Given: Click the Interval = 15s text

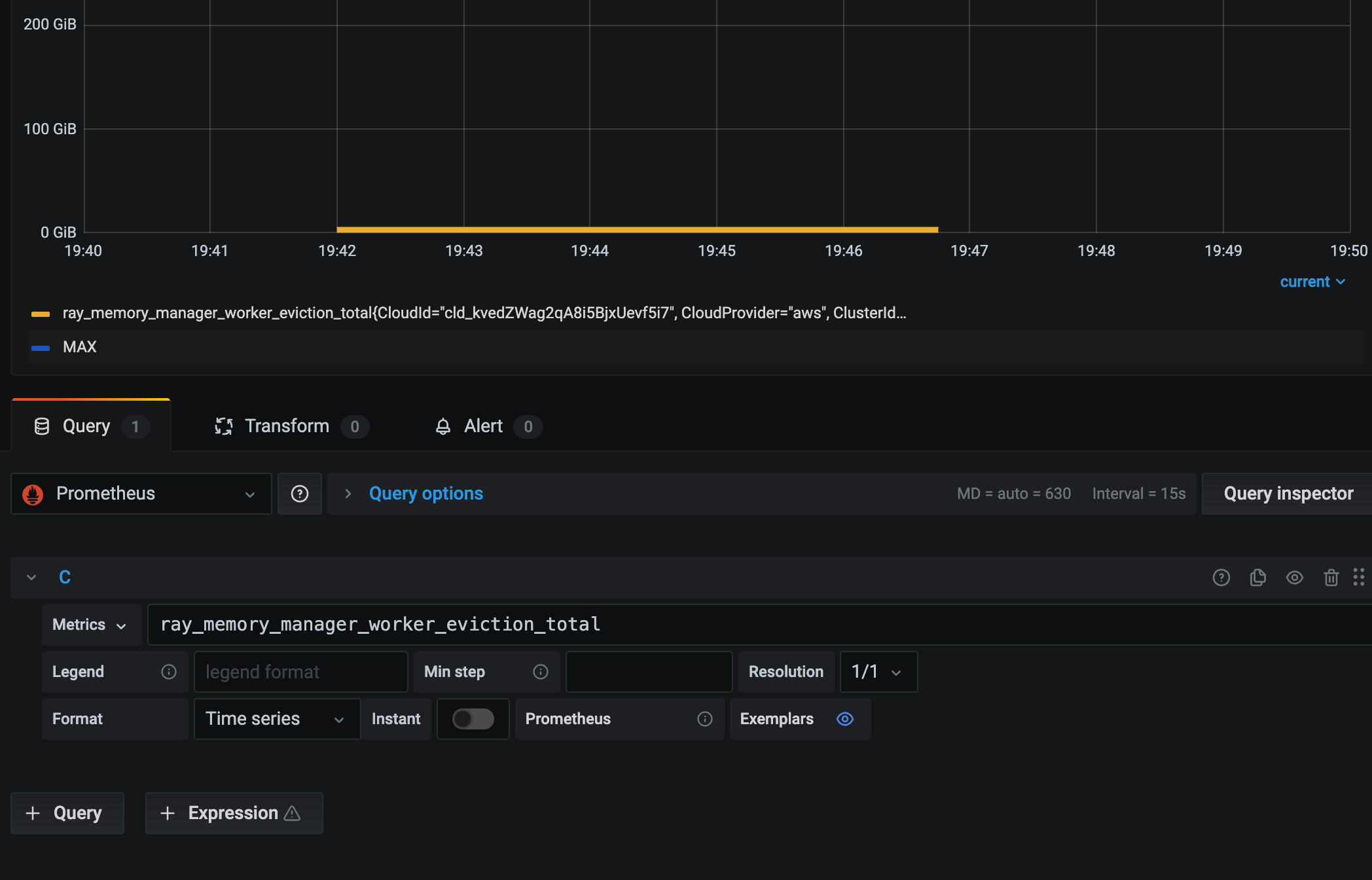Looking at the screenshot, I should [1139, 494].
